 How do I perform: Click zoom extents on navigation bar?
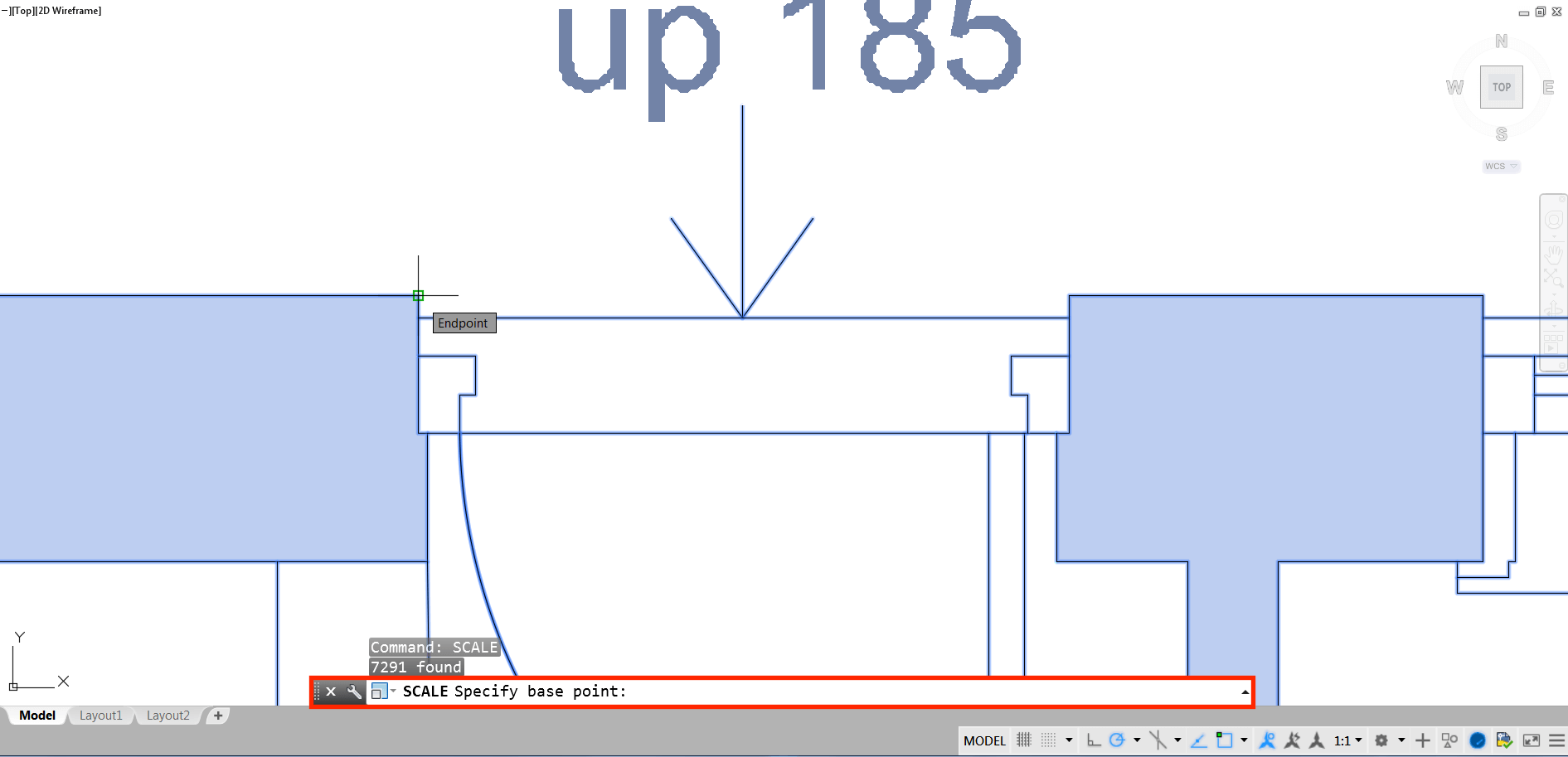[x=1554, y=278]
